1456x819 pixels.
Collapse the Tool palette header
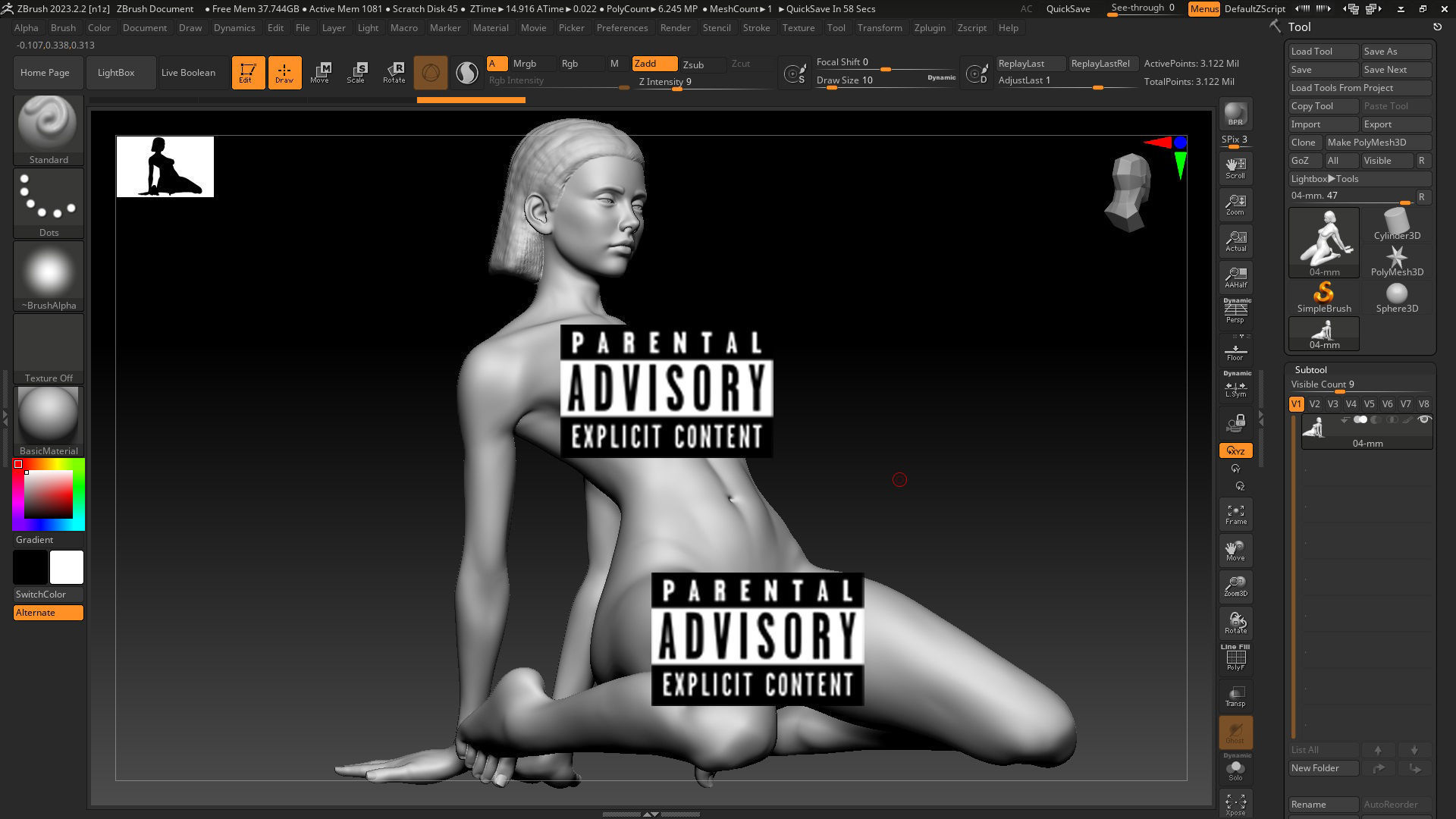pos(1299,27)
